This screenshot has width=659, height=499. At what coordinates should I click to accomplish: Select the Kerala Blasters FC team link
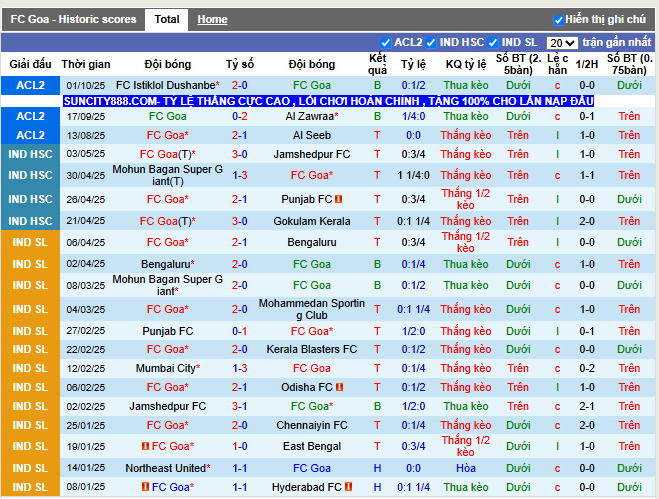click(x=312, y=349)
